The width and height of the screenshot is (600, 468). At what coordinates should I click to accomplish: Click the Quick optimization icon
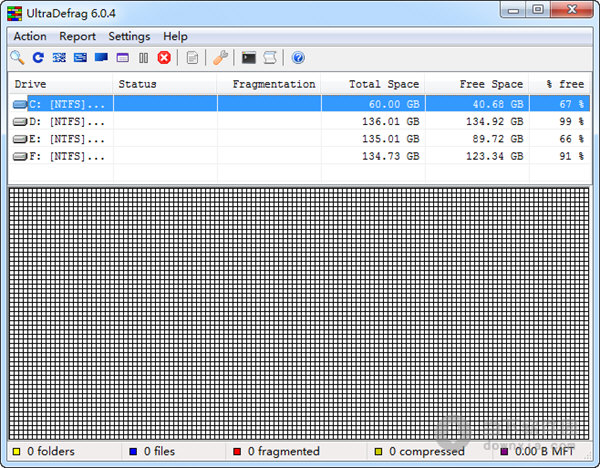[x=80, y=58]
